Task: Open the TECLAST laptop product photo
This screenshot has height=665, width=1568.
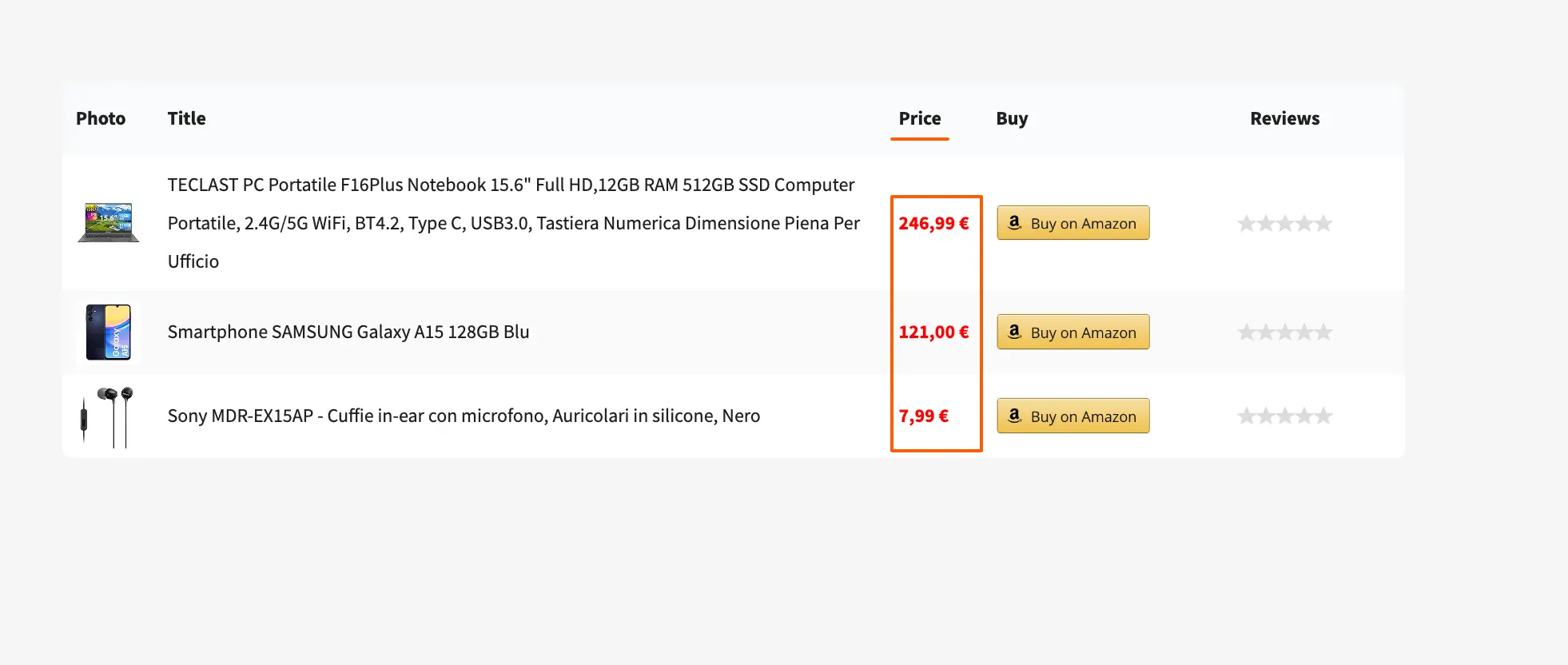Action: [109, 223]
